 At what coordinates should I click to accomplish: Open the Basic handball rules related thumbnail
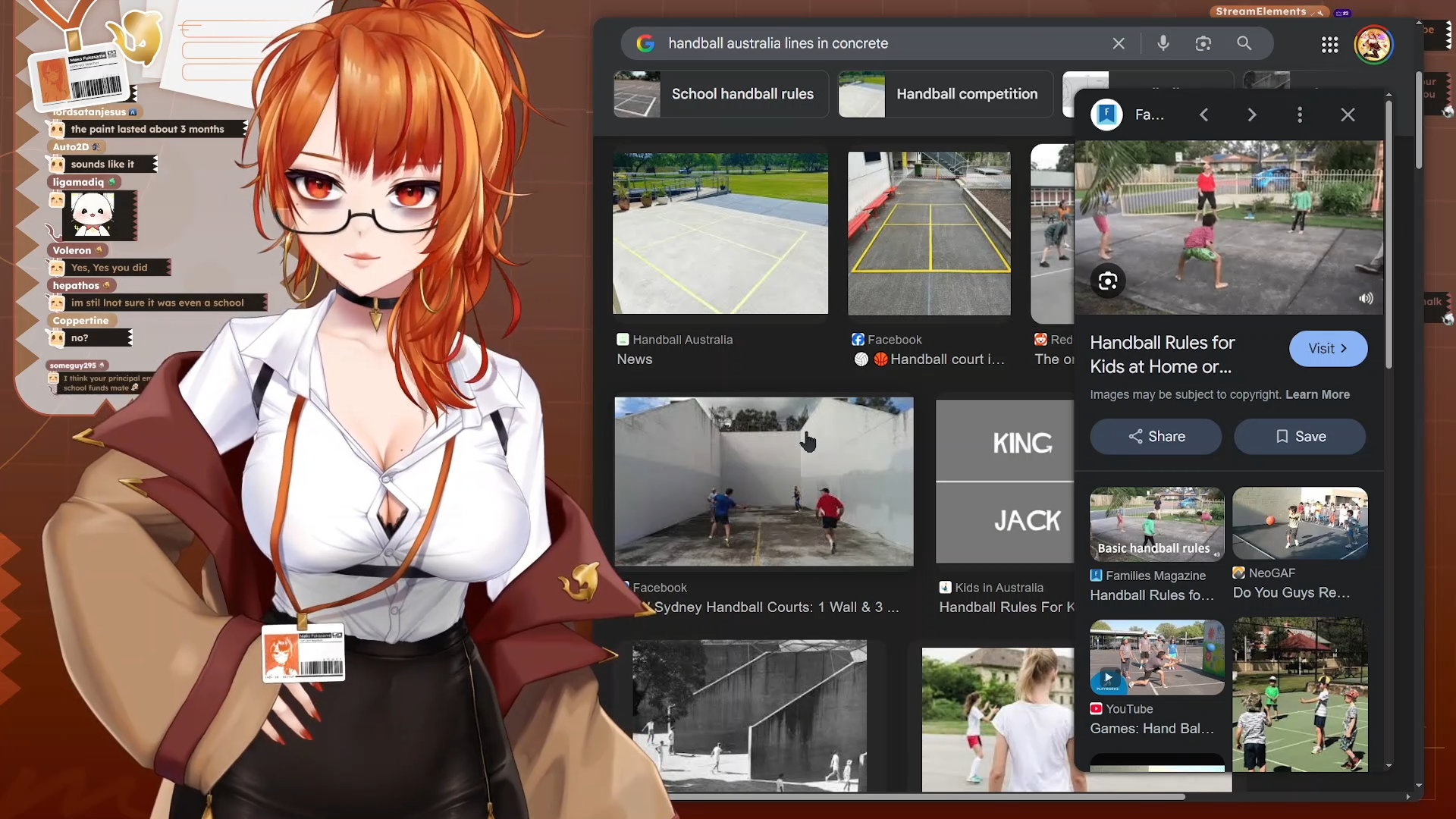[x=1156, y=523]
